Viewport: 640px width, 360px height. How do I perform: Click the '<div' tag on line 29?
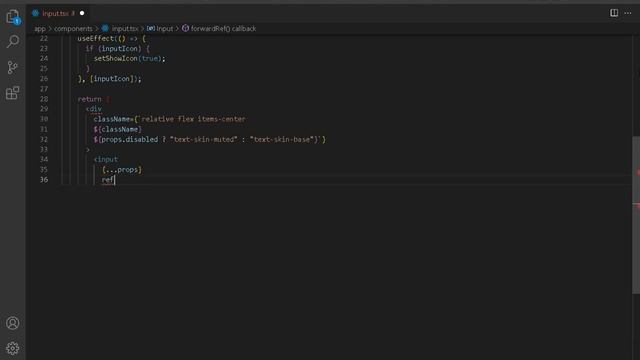[94, 109]
